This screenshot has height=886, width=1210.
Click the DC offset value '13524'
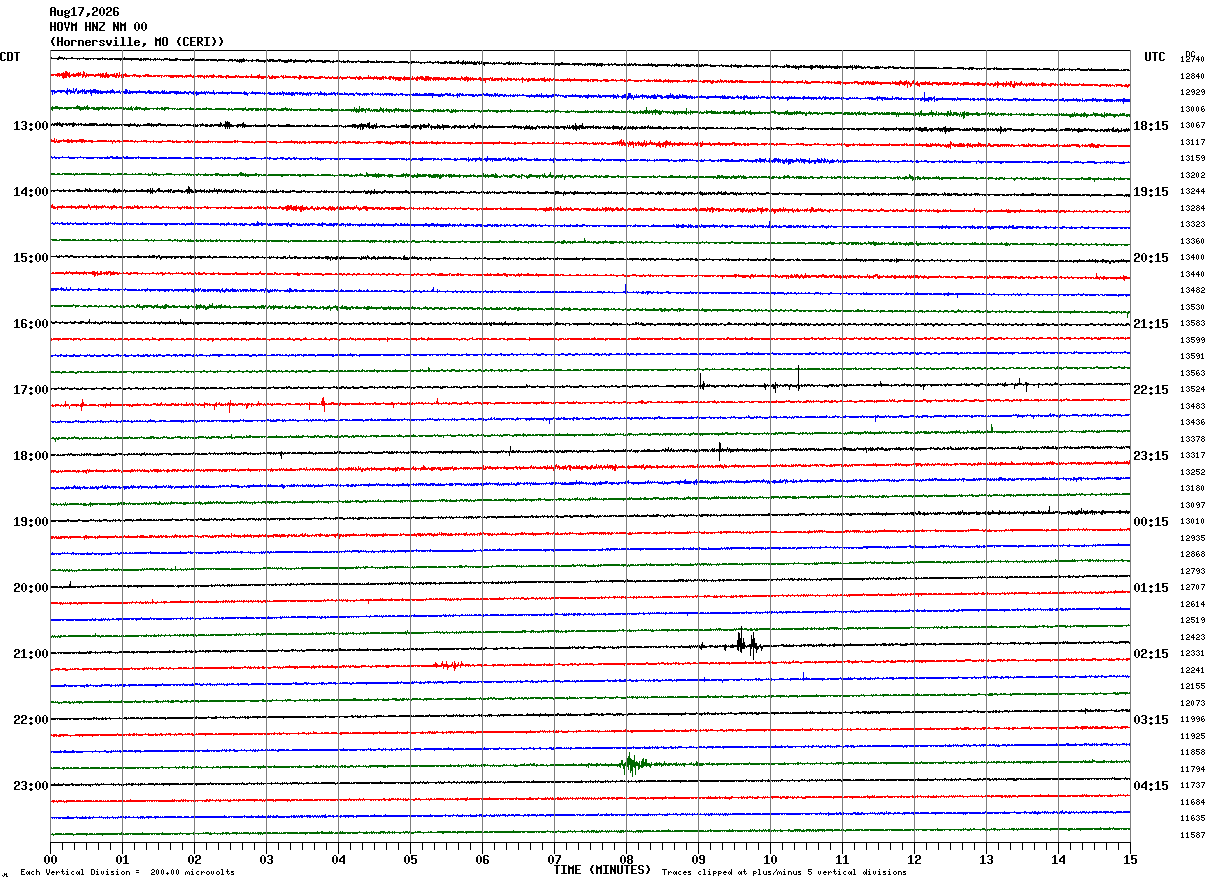(x=1192, y=390)
